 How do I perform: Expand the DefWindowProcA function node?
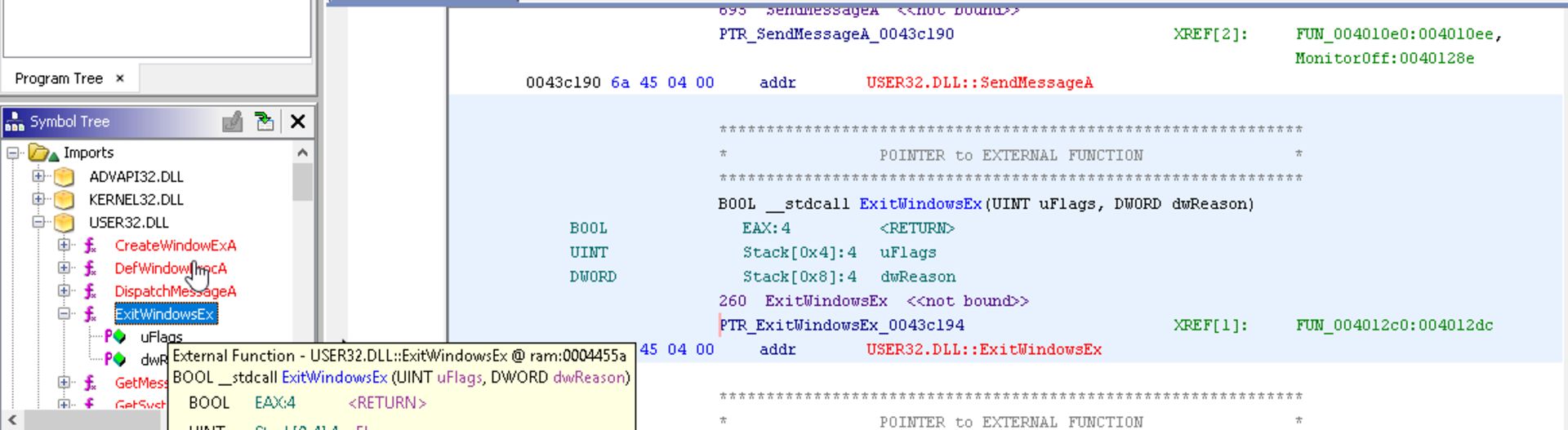64,268
